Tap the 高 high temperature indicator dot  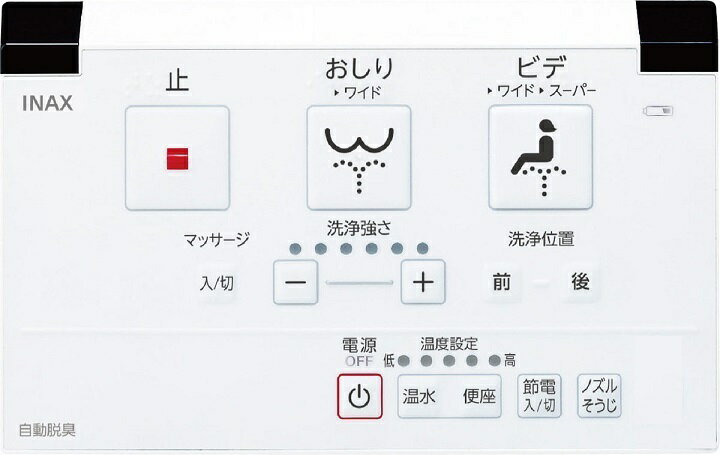495,360
